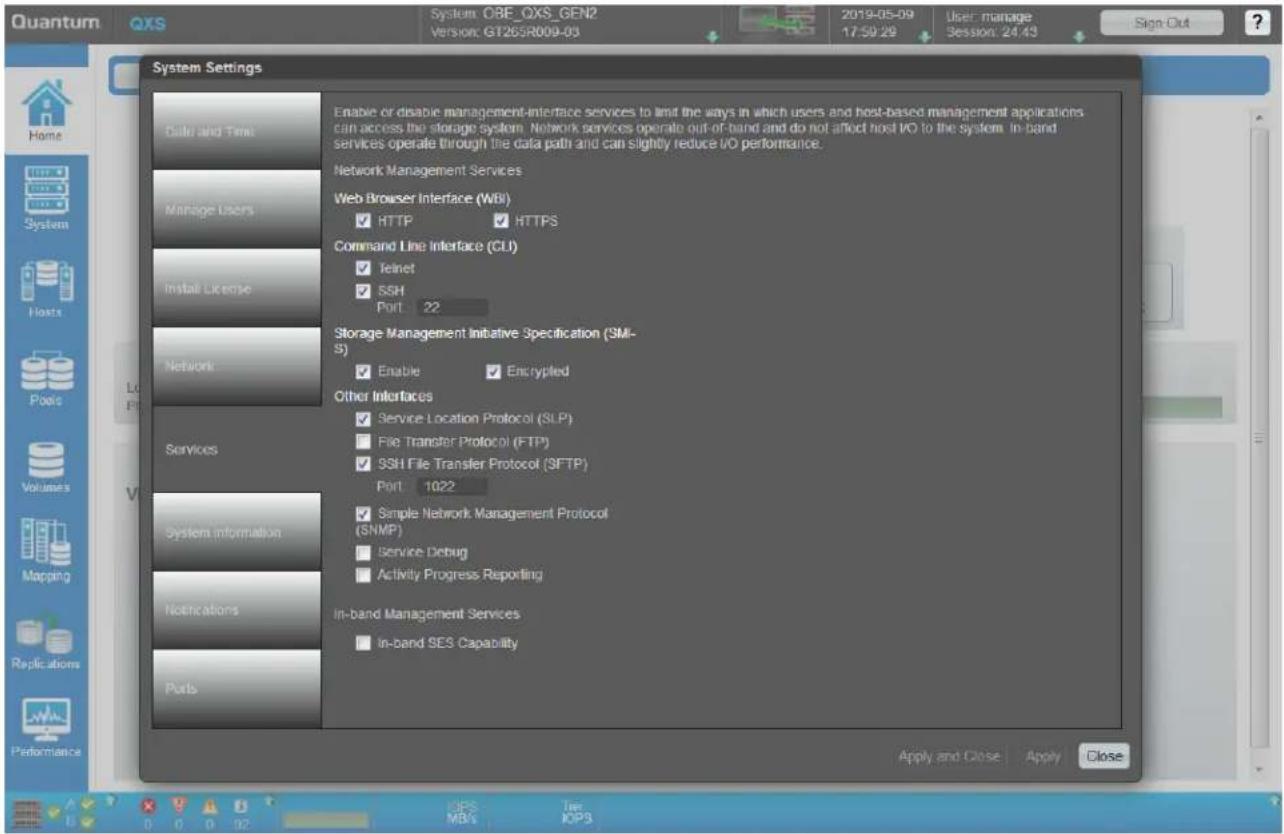Image resolution: width=1284 pixels, height=834 pixels.
Task: Expand the system info dropdown arrow in header
Action: [x=713, y=39]
